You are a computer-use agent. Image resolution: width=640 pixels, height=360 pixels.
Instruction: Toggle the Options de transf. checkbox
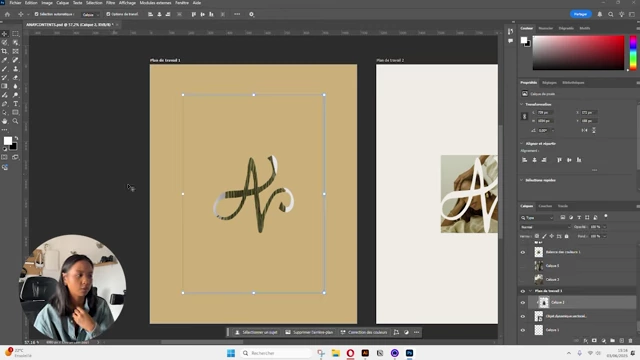pyautogui.click(x=108, y=14)
